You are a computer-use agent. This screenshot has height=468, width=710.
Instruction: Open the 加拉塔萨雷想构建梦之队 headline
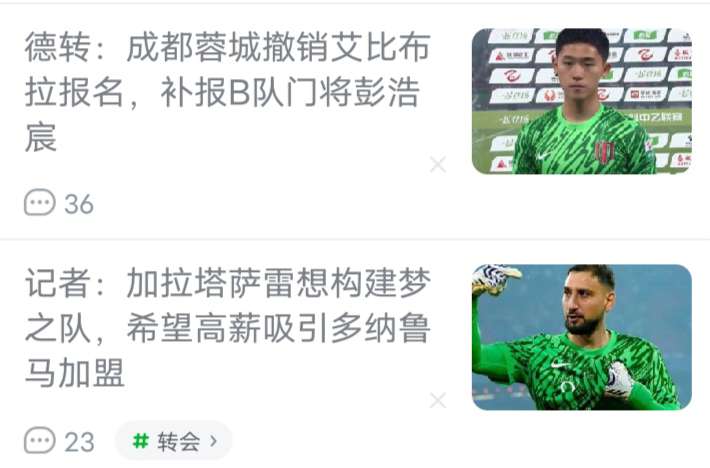228,328
